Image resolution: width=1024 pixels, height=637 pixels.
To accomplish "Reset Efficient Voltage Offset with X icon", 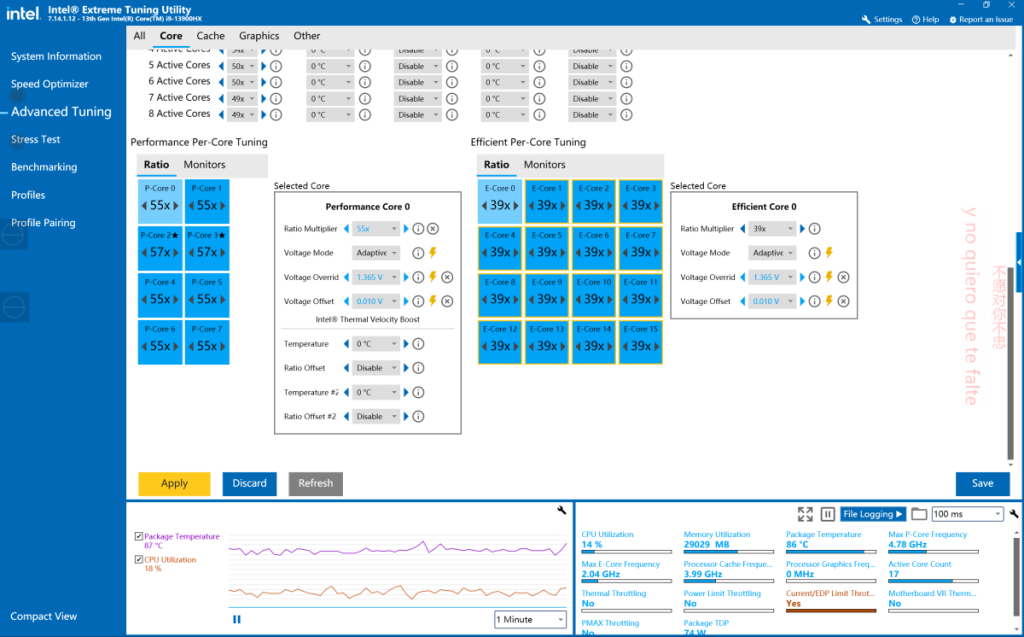I will (x=844, y=301).
